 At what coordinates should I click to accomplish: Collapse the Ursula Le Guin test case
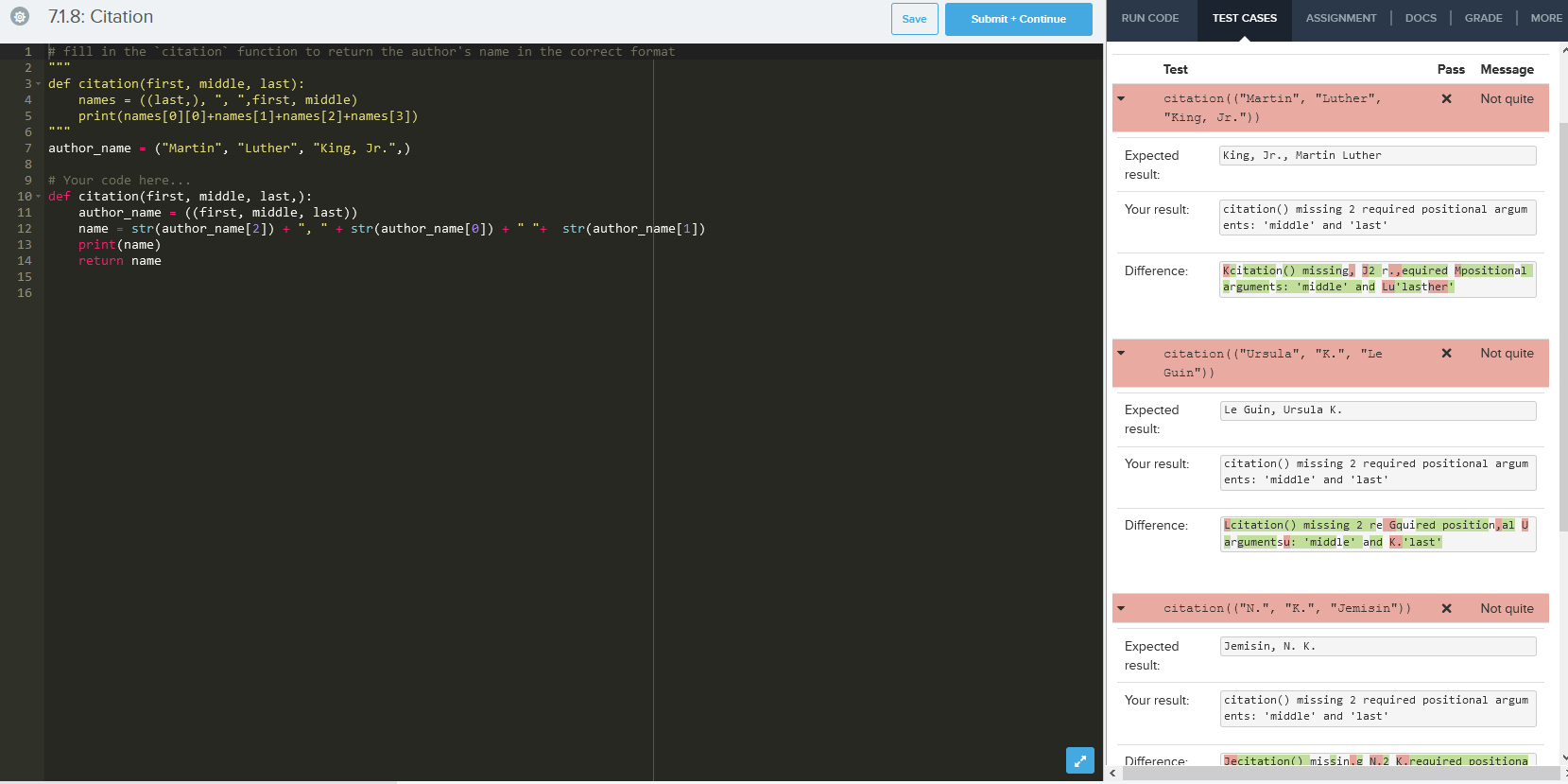point(1121,353)
